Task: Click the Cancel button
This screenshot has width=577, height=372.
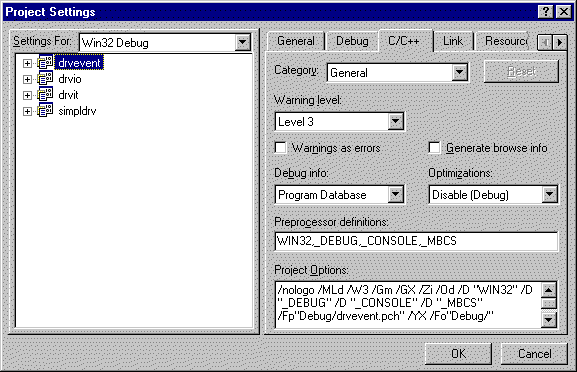Action: point(535,354)
